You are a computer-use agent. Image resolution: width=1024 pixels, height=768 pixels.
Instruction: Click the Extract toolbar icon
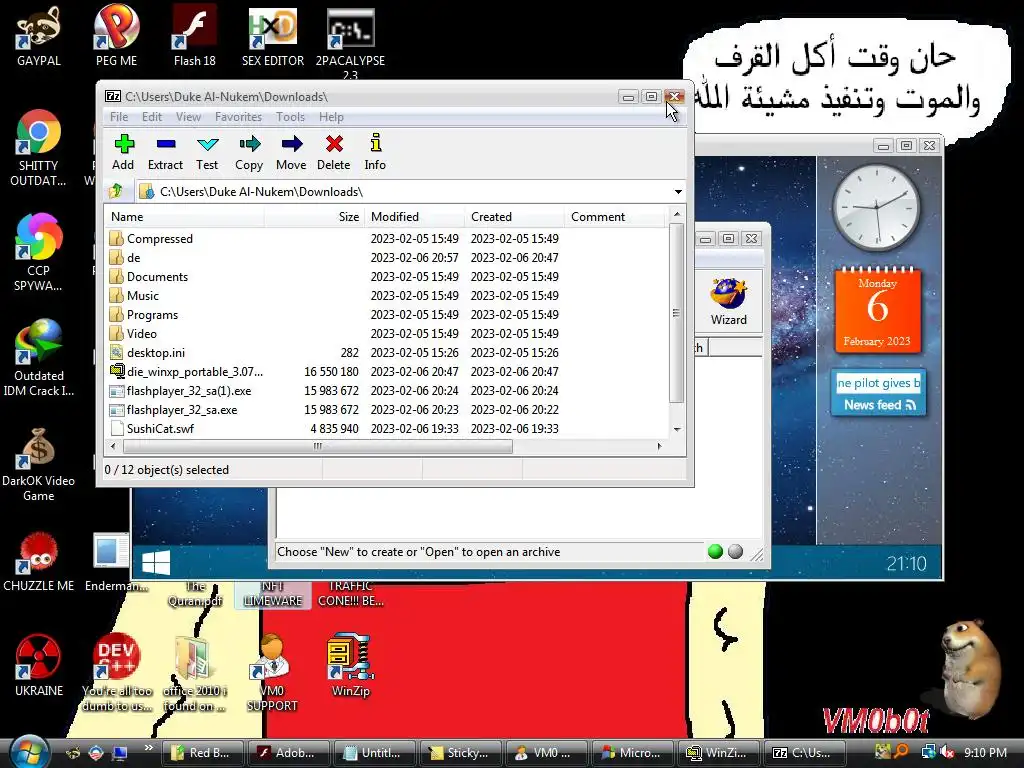(x=165, y=152)
